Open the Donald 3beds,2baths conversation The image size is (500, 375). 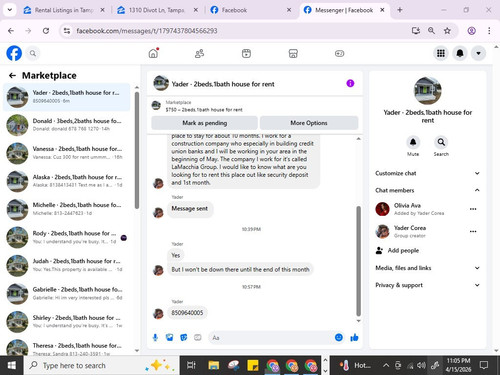(67, 125)
